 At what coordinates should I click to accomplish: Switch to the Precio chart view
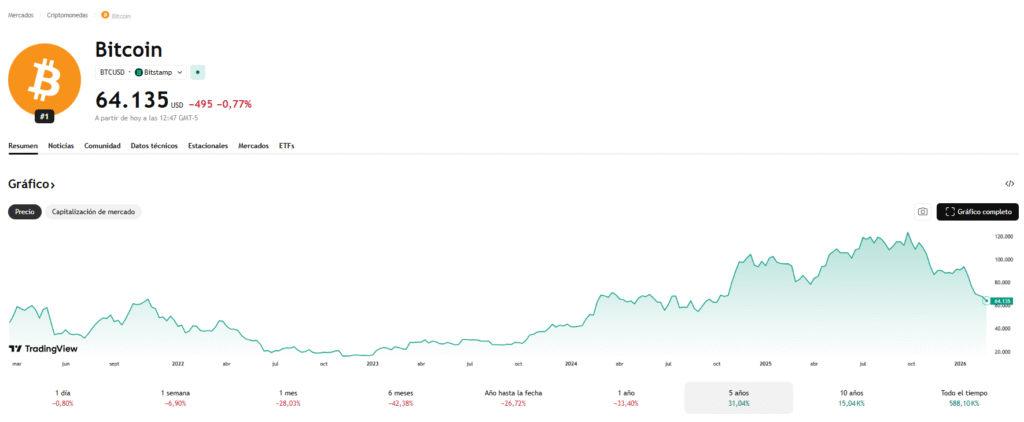coord(25,212)
